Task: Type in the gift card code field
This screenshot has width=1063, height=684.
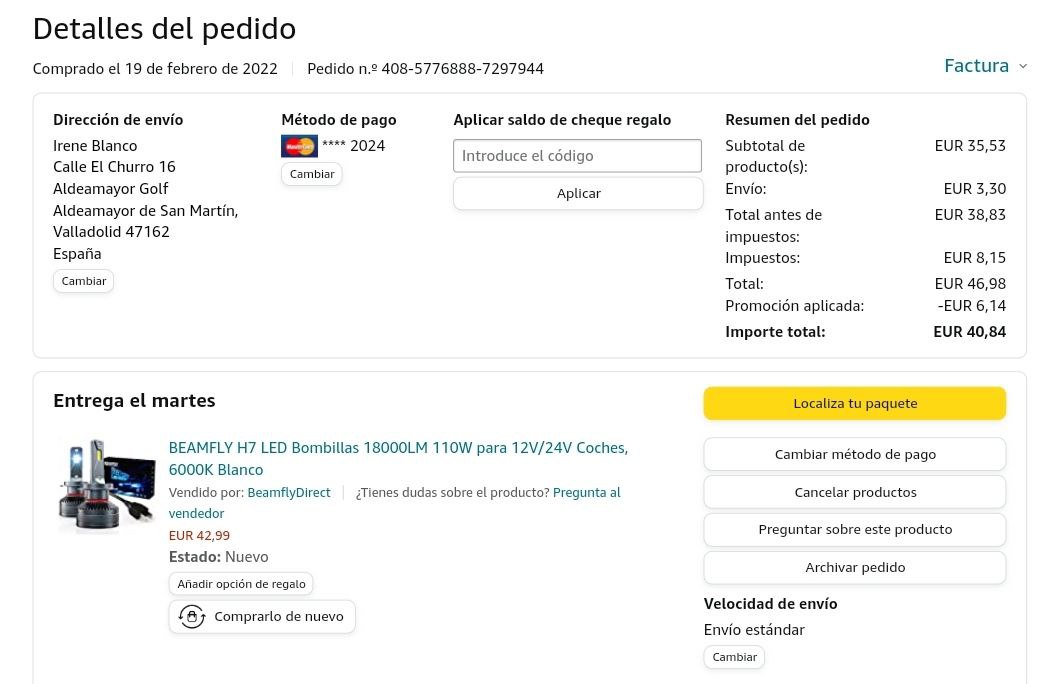Action: tap(577, 156)
